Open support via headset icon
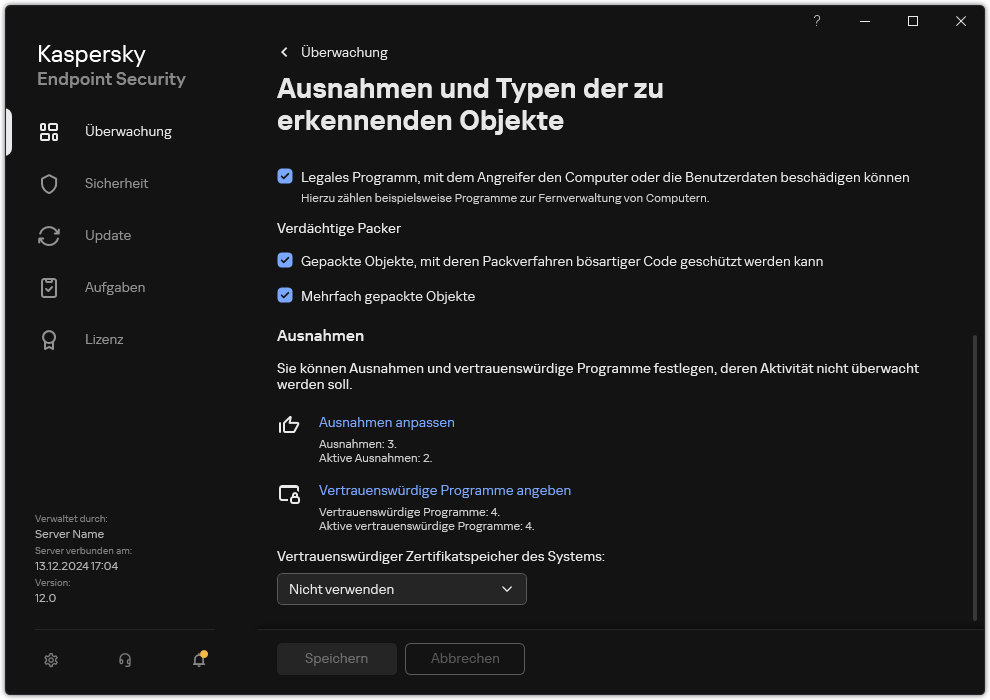Screen dimensions: 990x700 tap(124, 660)
